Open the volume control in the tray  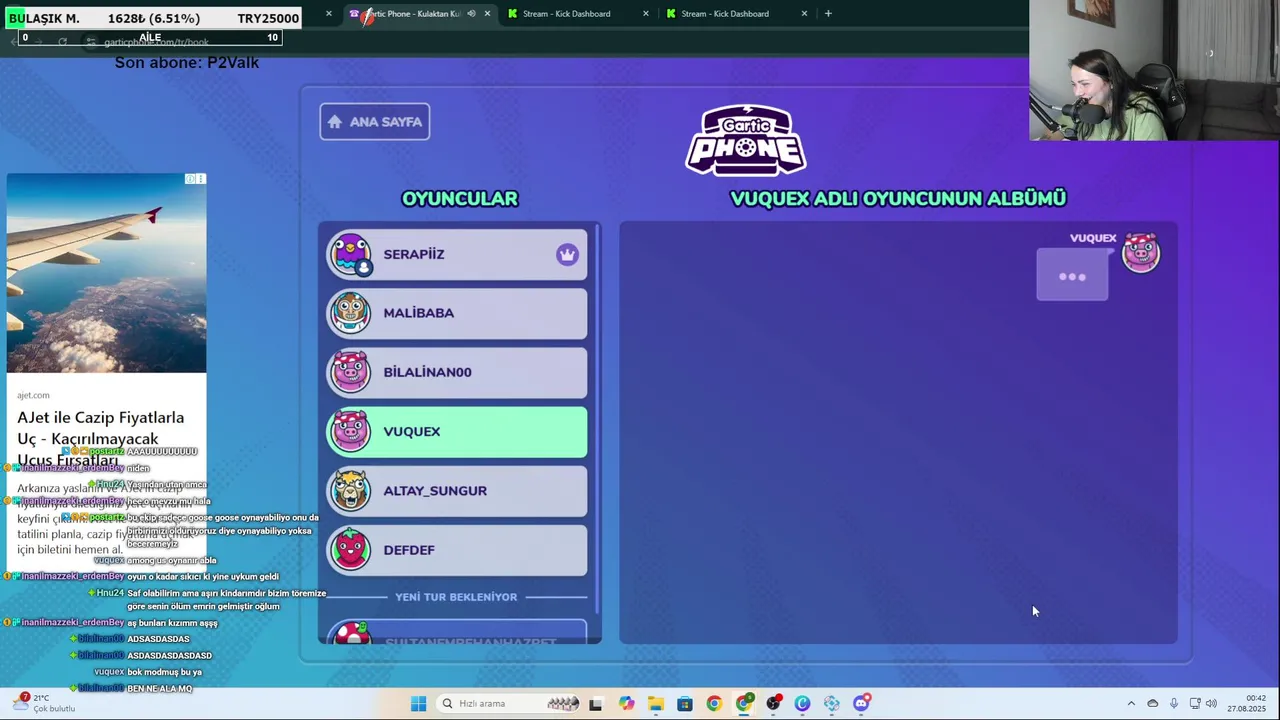click(1212, 704)
